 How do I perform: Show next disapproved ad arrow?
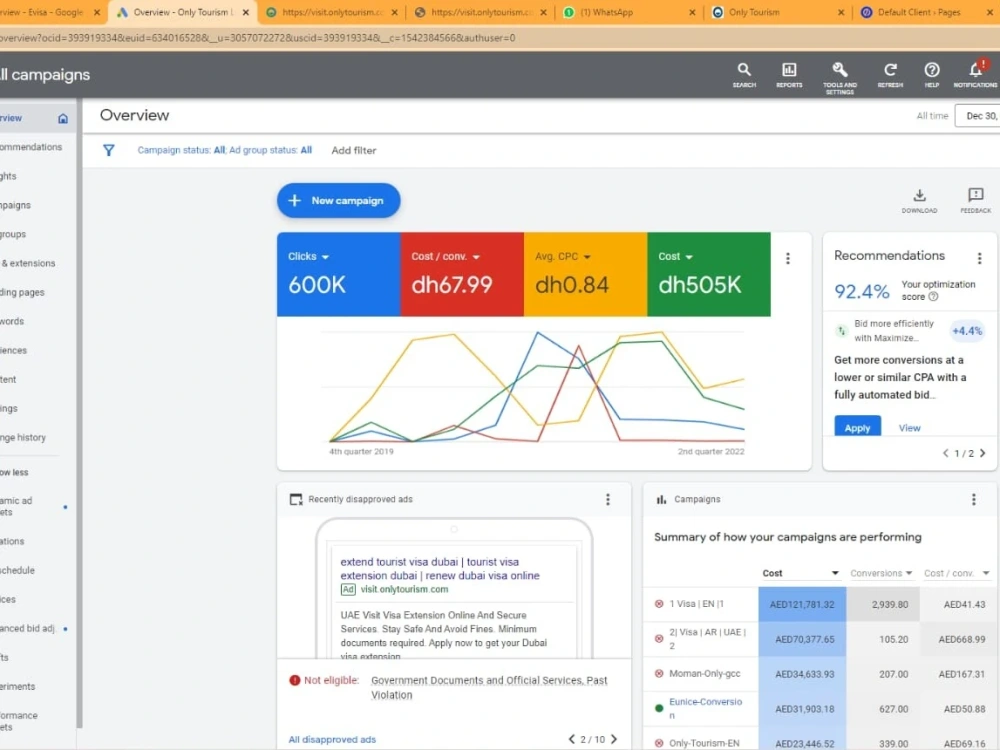coord(614,739)
